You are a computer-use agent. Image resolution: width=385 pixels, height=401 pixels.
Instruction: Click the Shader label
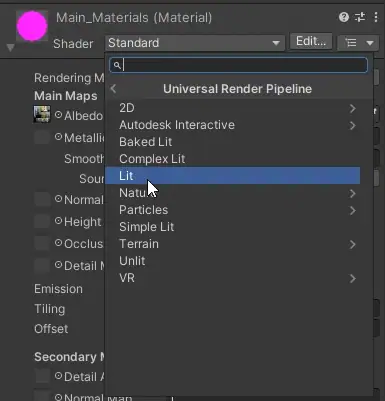pyautogui.click(x=73, y=44)
